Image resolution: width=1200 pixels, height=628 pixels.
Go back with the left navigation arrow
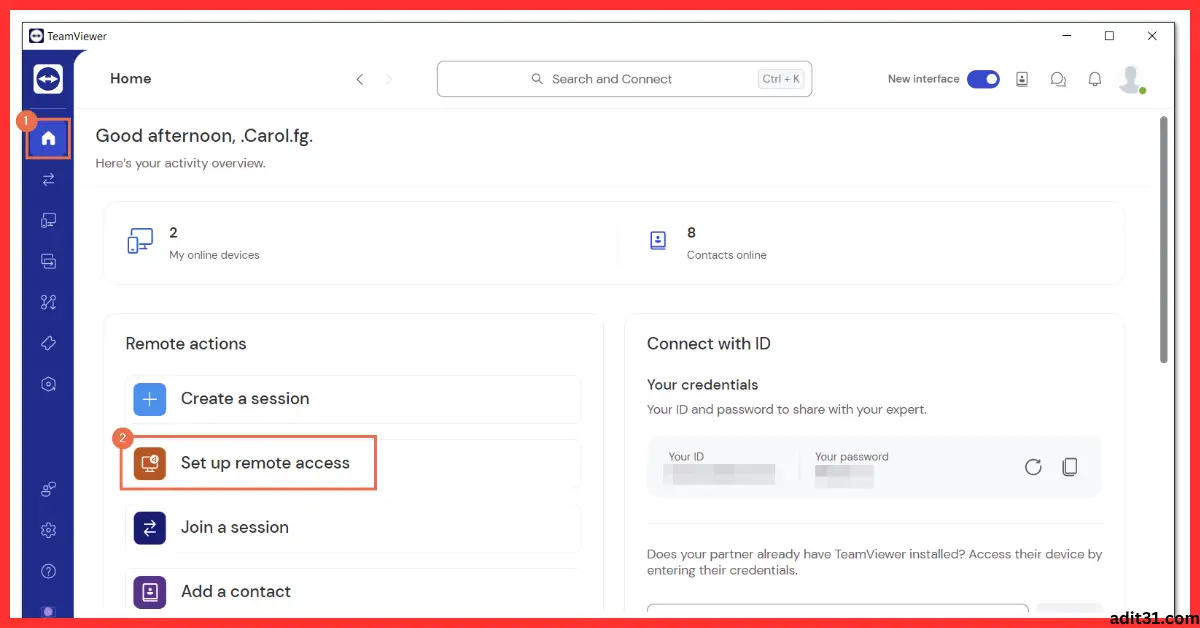tap(360, 79)
